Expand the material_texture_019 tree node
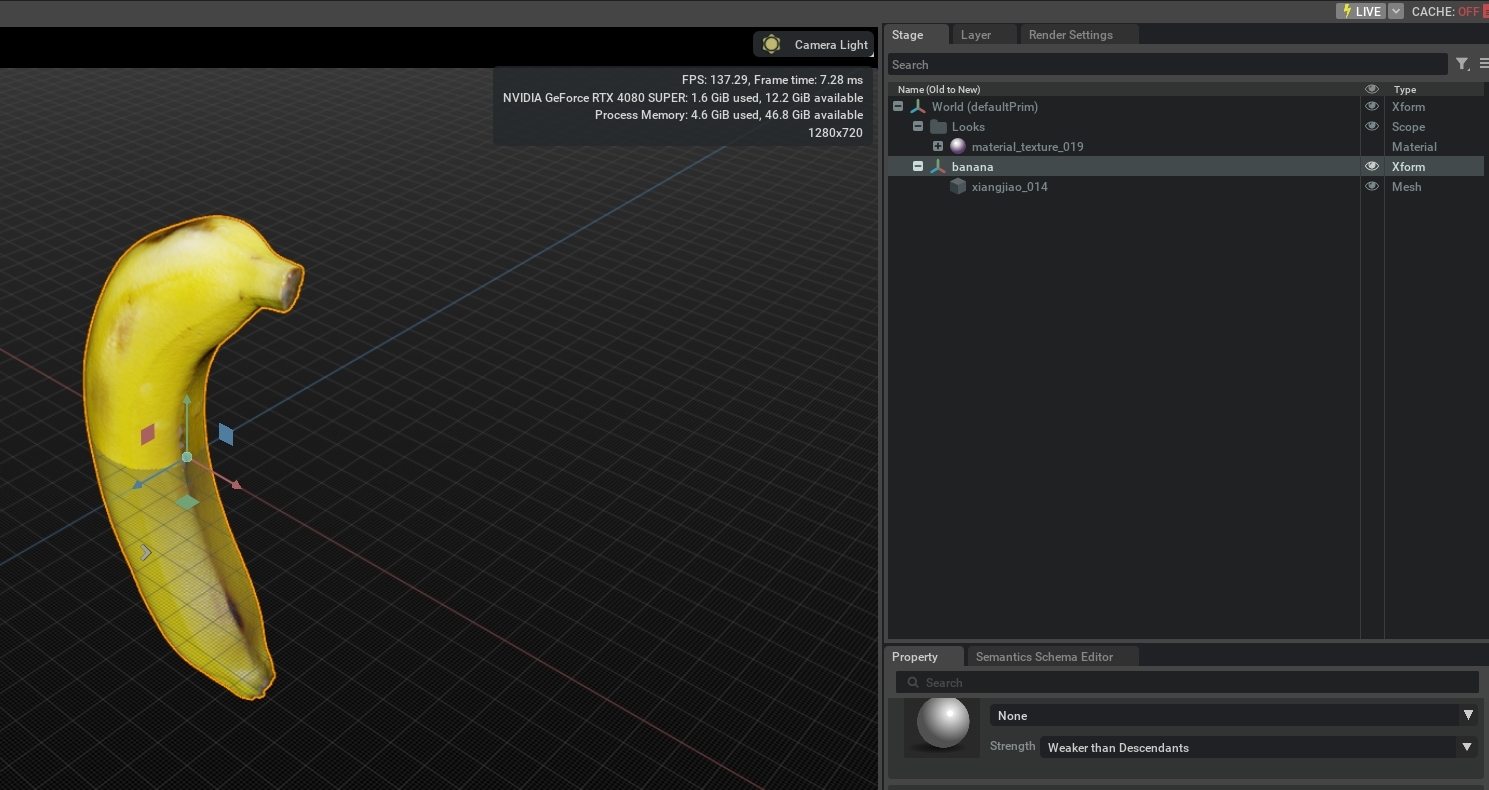Screen dimensions: 1489x790 click(x=938, y=147)
